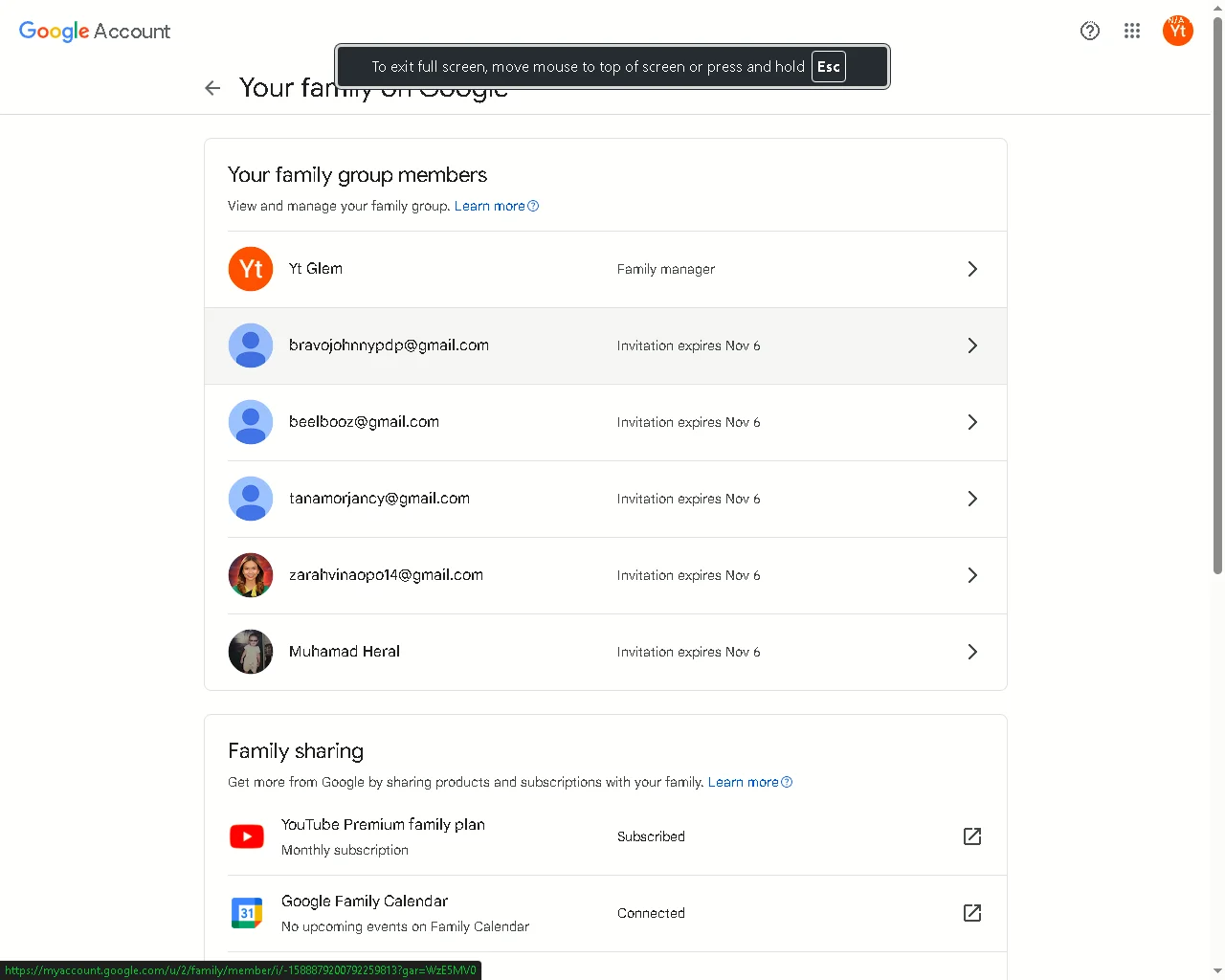Screen dimensions: 1225x980
Task: Click the scrollbar down arrow
Action: pyautogui.click(x=1217, y=971)
